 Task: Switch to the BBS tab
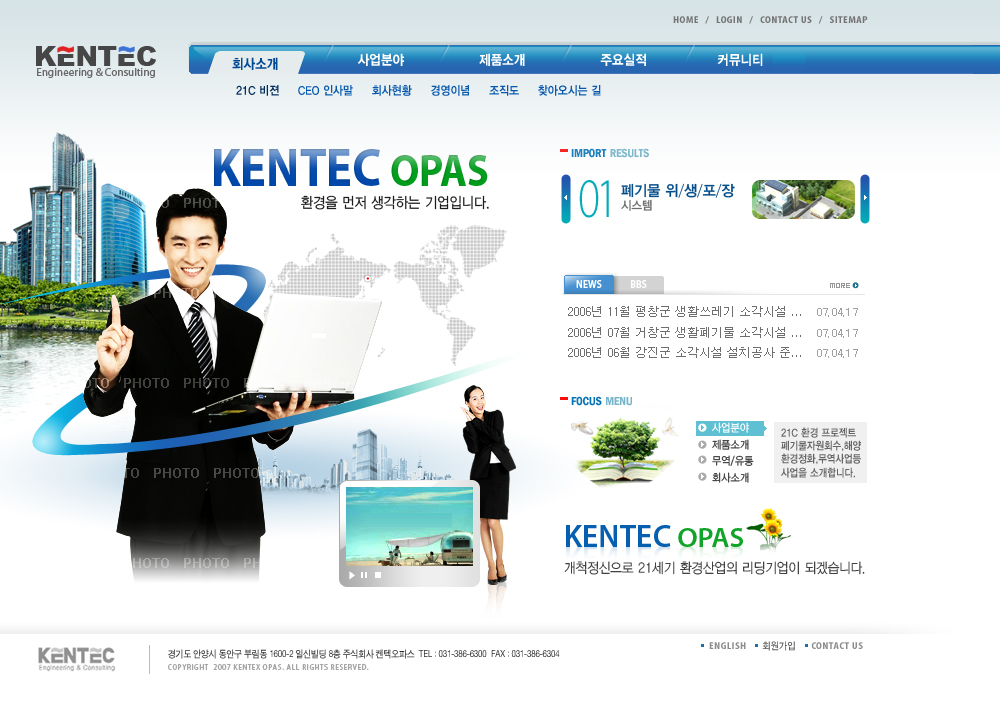638,284
